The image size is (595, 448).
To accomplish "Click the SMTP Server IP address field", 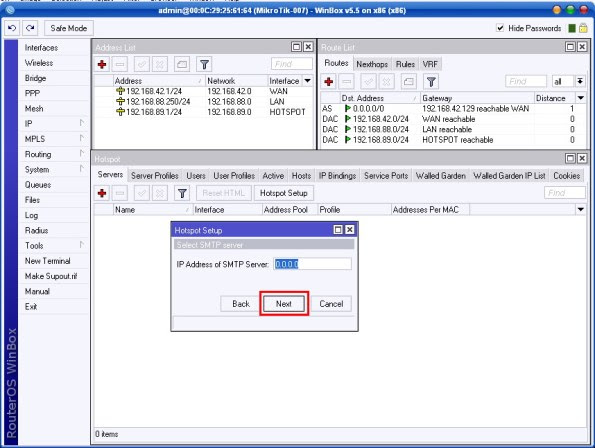I will click(x=312, y=264).
